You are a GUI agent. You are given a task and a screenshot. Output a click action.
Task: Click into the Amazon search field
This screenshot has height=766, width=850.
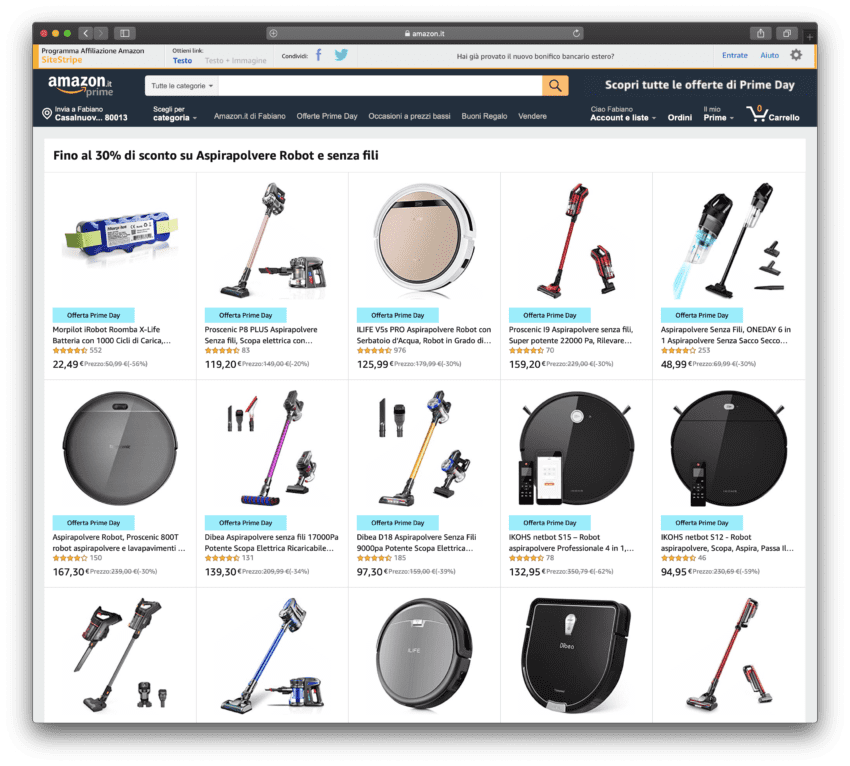click(x=380, y=86)
